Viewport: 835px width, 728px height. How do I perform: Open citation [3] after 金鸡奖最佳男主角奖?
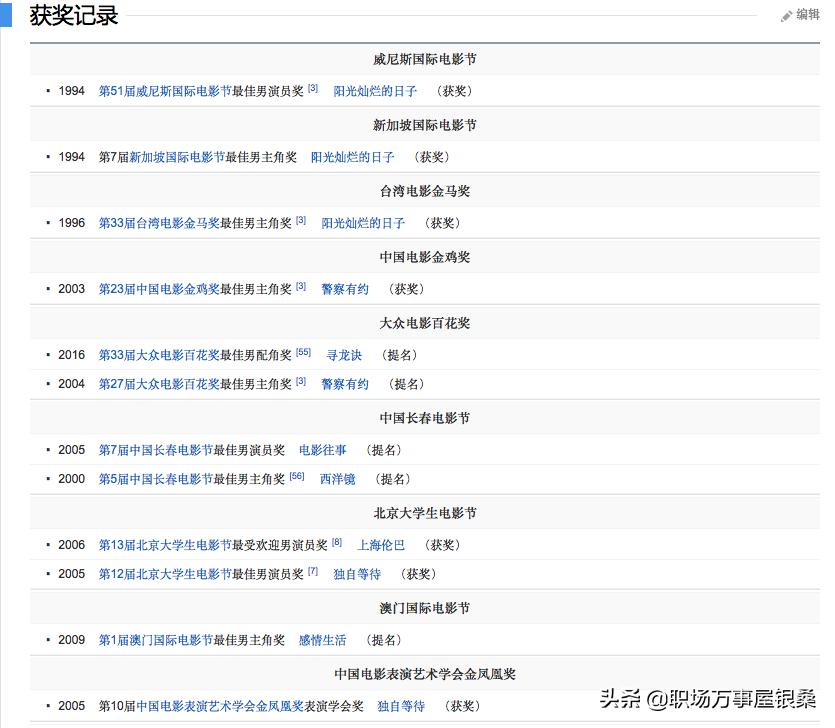tap(301, 286)
